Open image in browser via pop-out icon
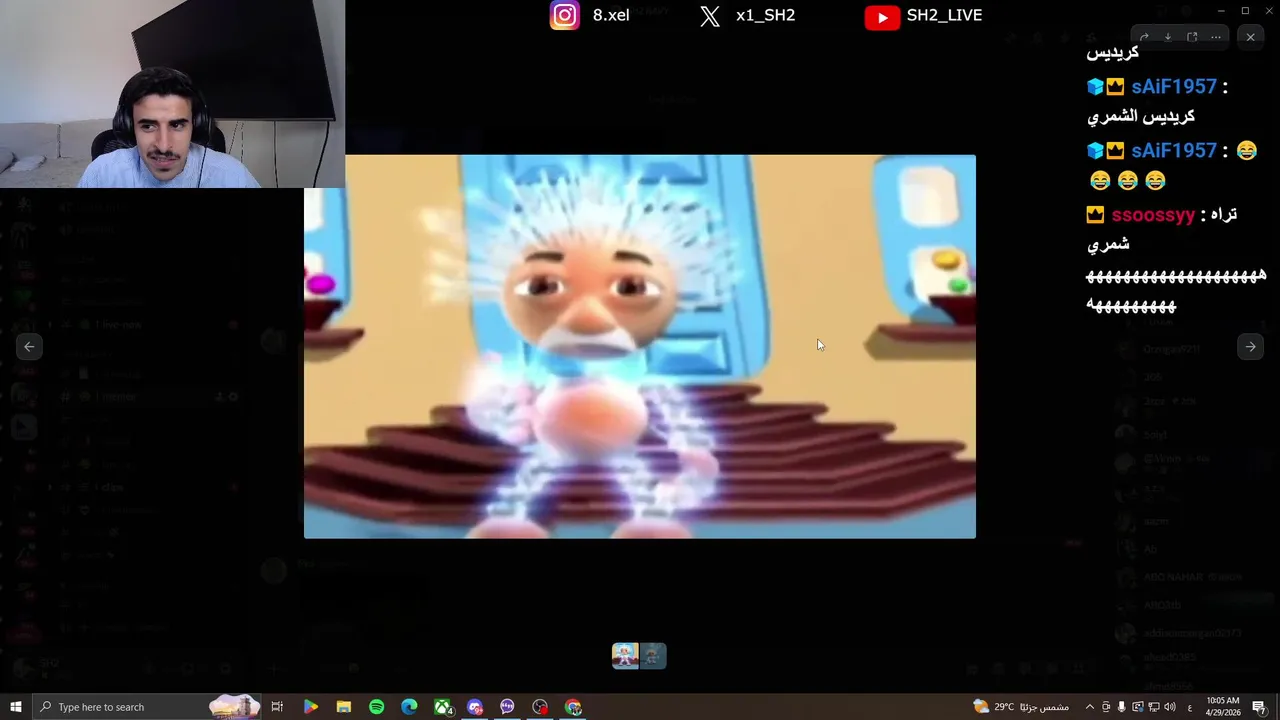This screenshot has width=1280, height=720. 1192,37
